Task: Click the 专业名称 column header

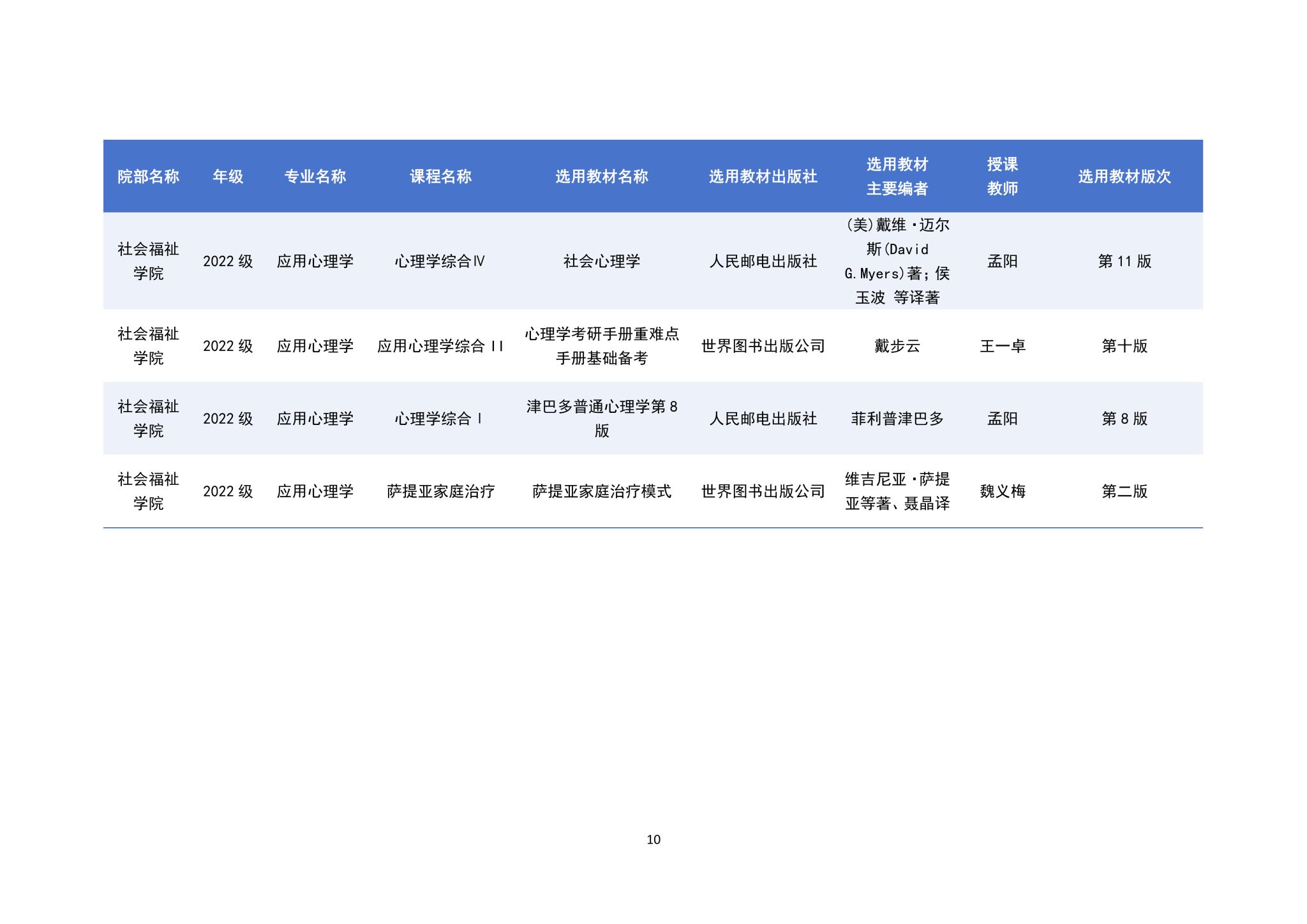Action: click(x=315, y=177)
